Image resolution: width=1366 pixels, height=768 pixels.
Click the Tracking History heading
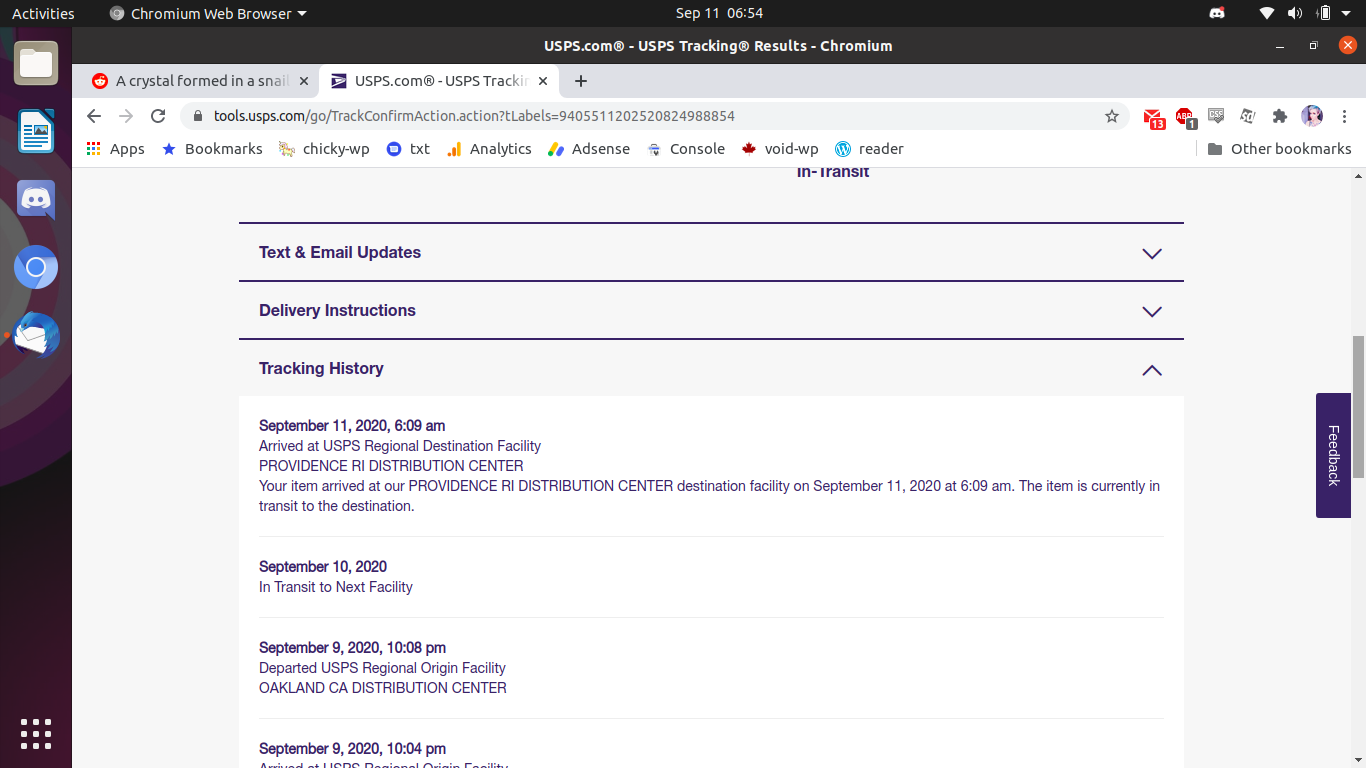click(x=321, y=369)
